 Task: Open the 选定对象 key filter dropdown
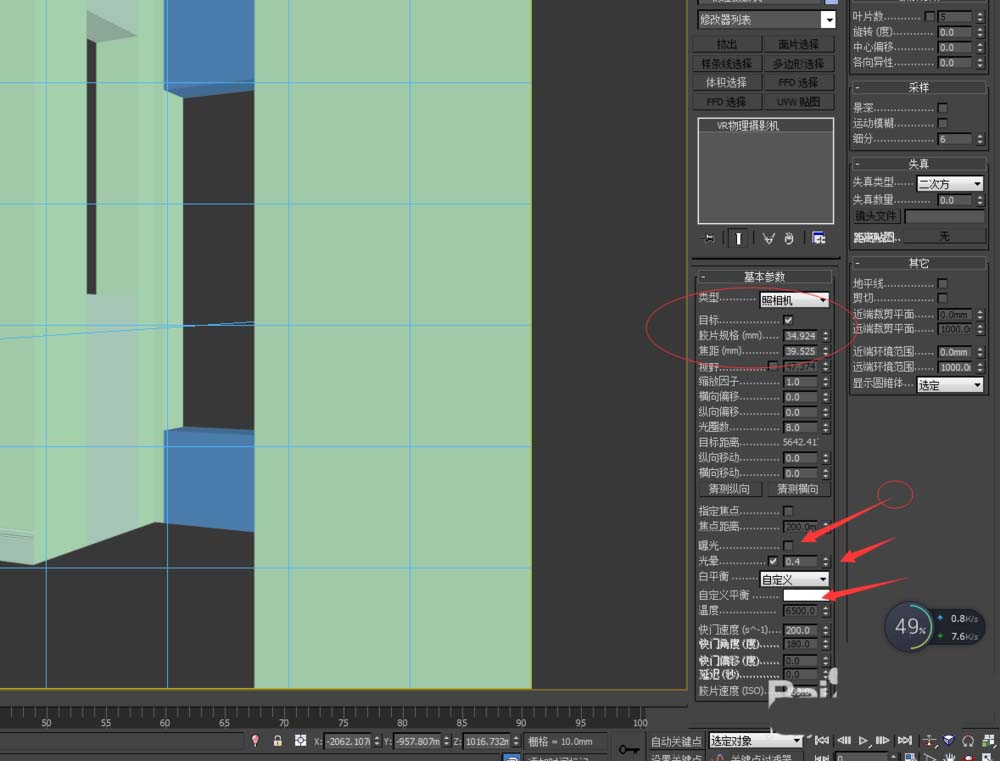tap(755, 741)
